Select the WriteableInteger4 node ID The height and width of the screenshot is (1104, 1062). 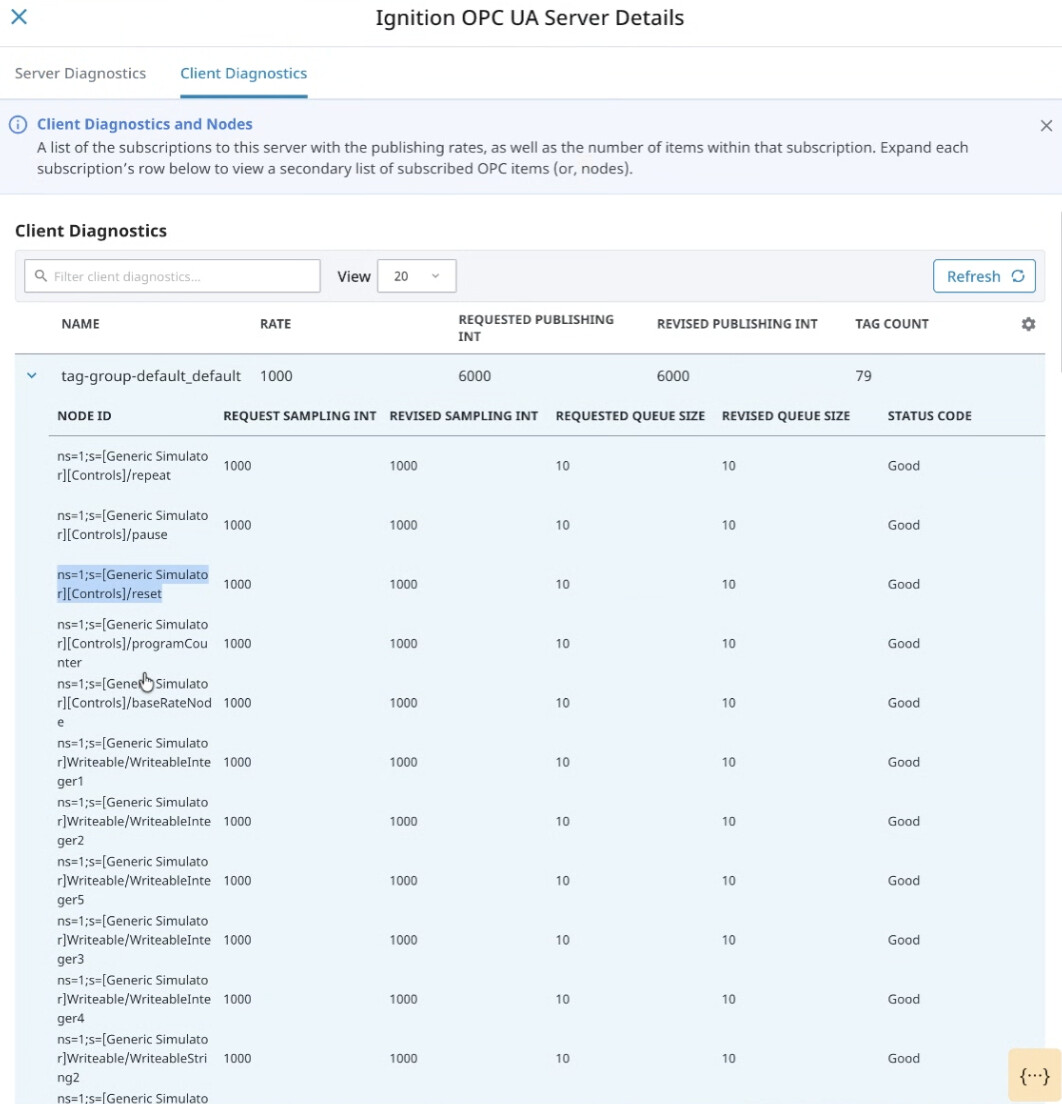pyautogui.click(x=134, y=998)
